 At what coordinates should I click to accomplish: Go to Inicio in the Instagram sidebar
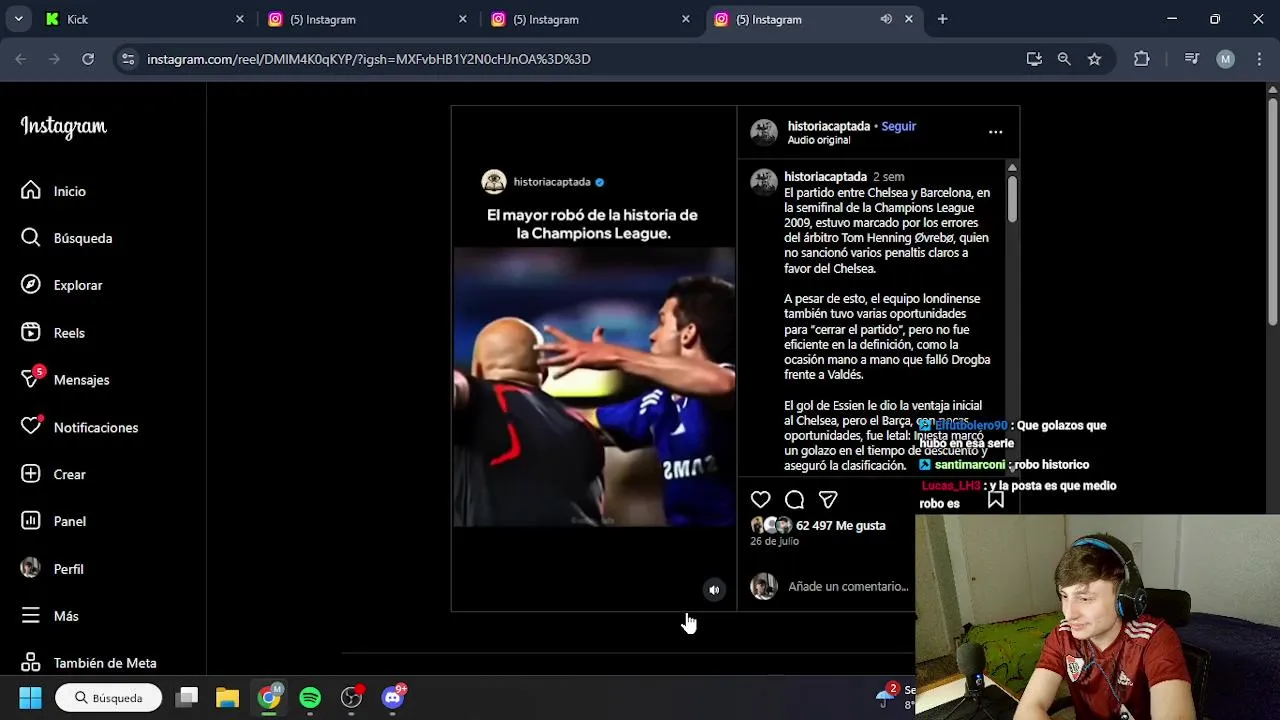point(54,191)
